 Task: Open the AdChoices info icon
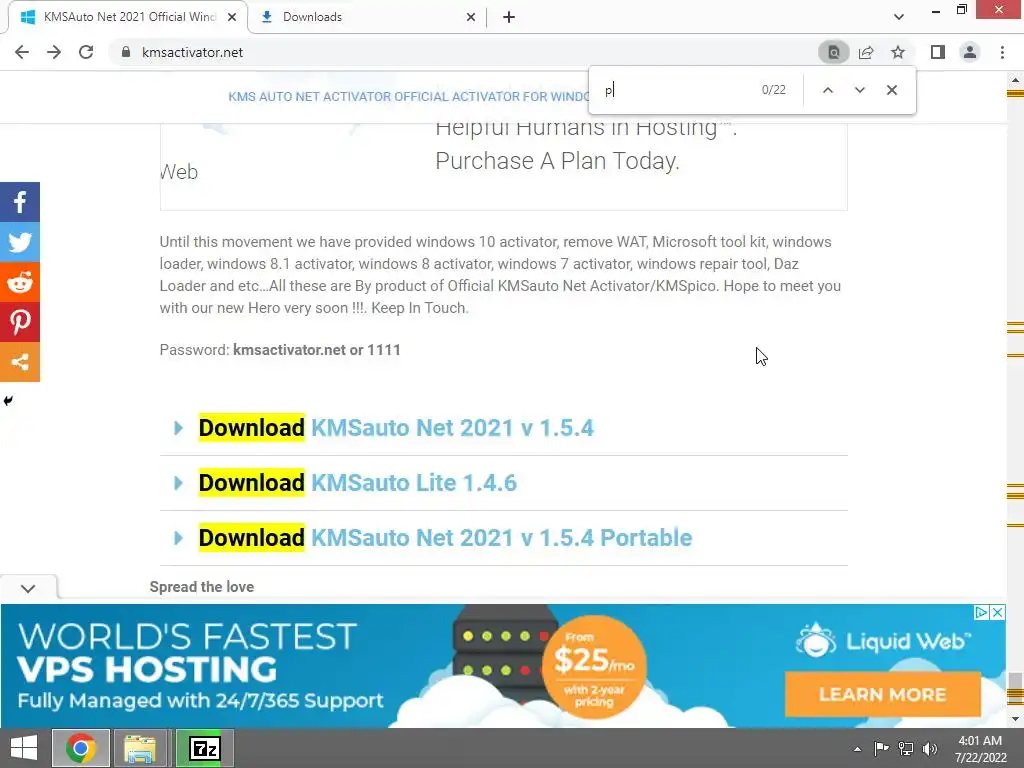(x=981, y=613)
